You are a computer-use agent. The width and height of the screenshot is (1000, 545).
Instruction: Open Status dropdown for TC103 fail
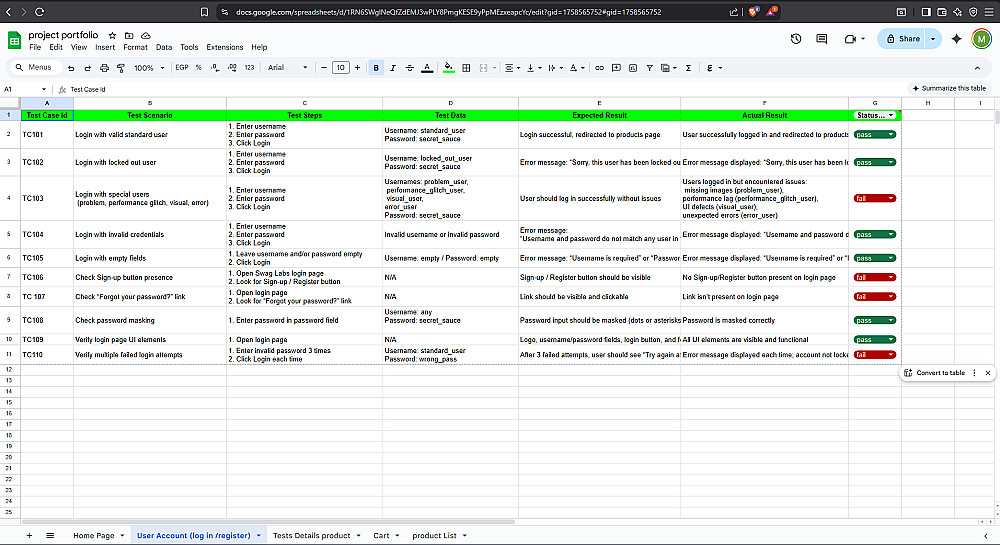[874, 198]
